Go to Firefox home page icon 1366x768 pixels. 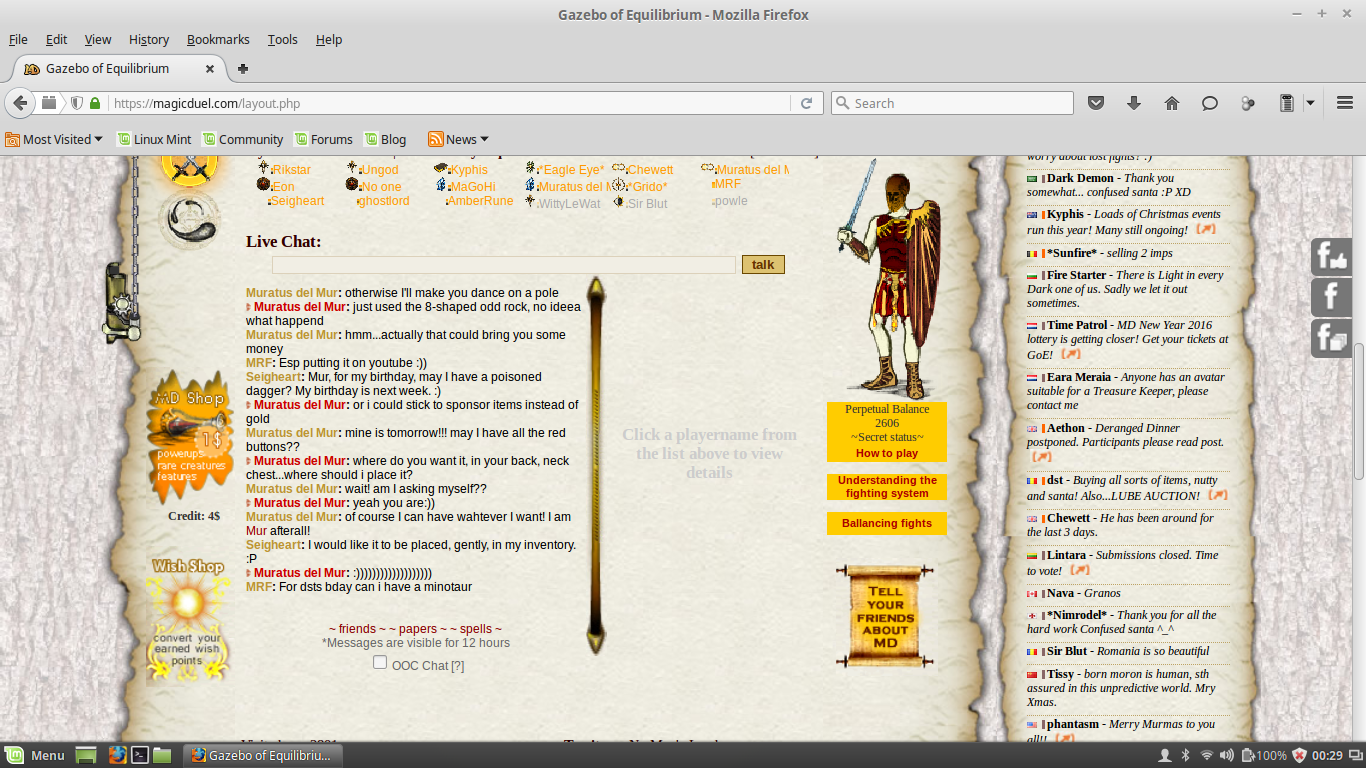pos(1172,103)
